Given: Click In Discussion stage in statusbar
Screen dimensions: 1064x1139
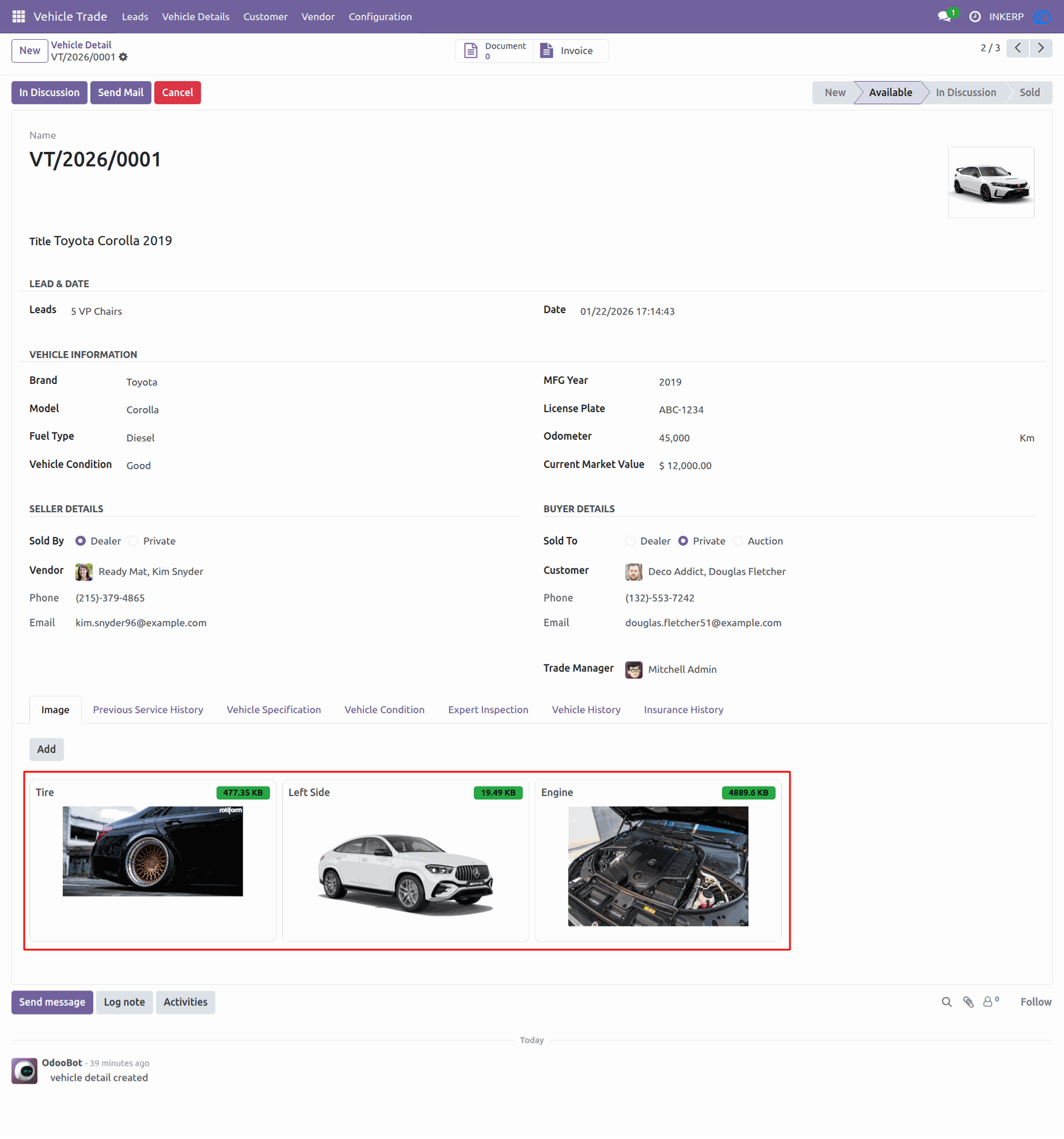Looking at the screenshot, I should [x=965, y=93].
